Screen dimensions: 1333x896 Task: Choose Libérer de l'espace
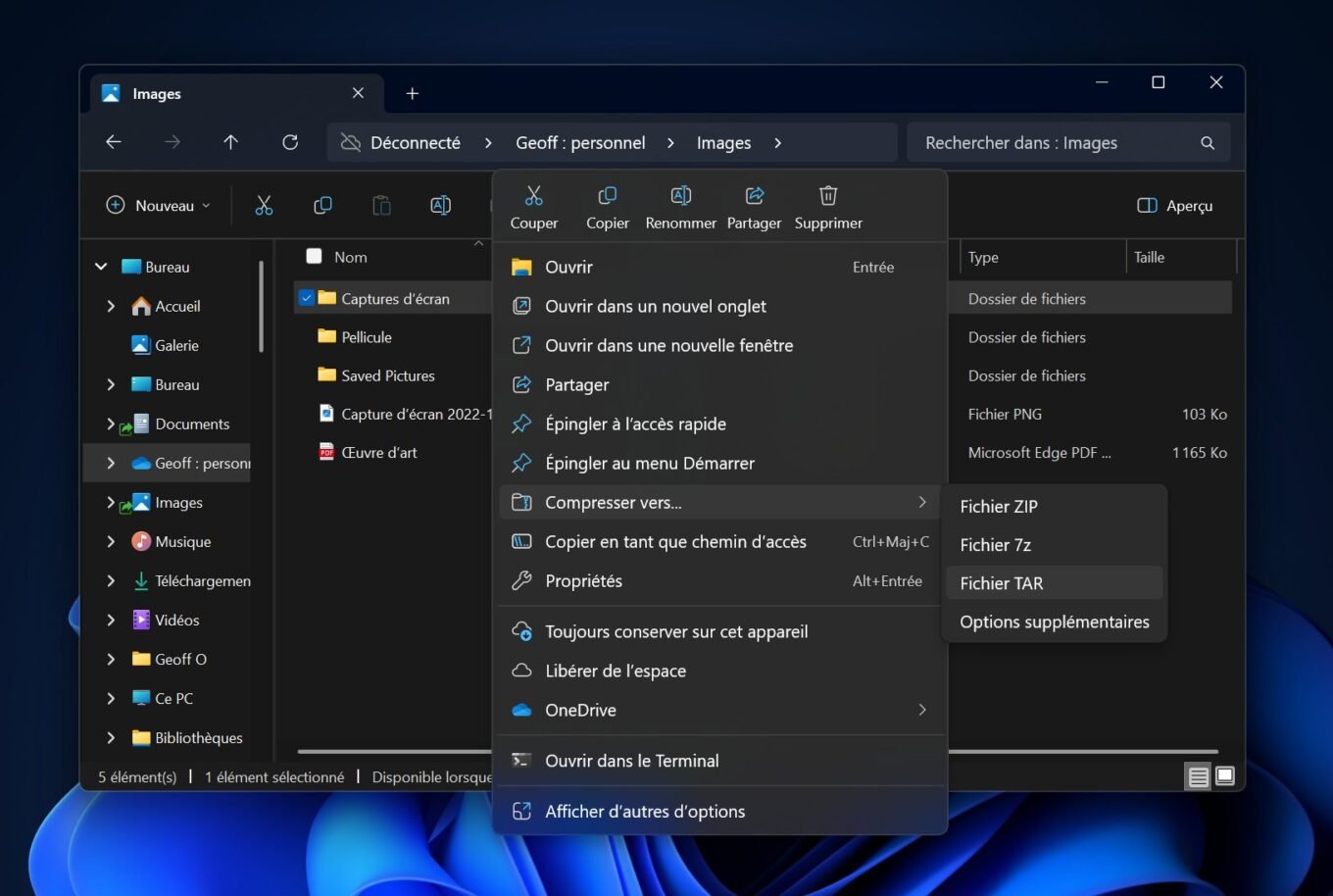[x=719, y=671]
